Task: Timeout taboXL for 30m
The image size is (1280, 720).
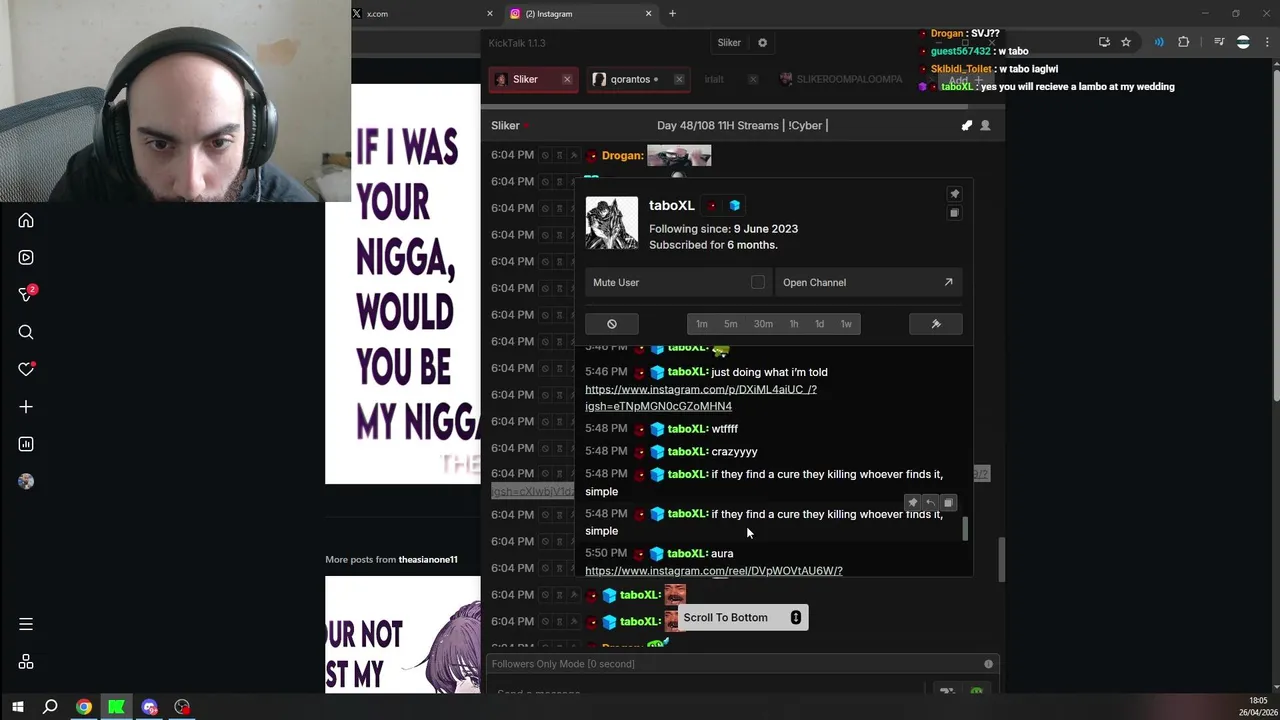Action: (763, 324)
